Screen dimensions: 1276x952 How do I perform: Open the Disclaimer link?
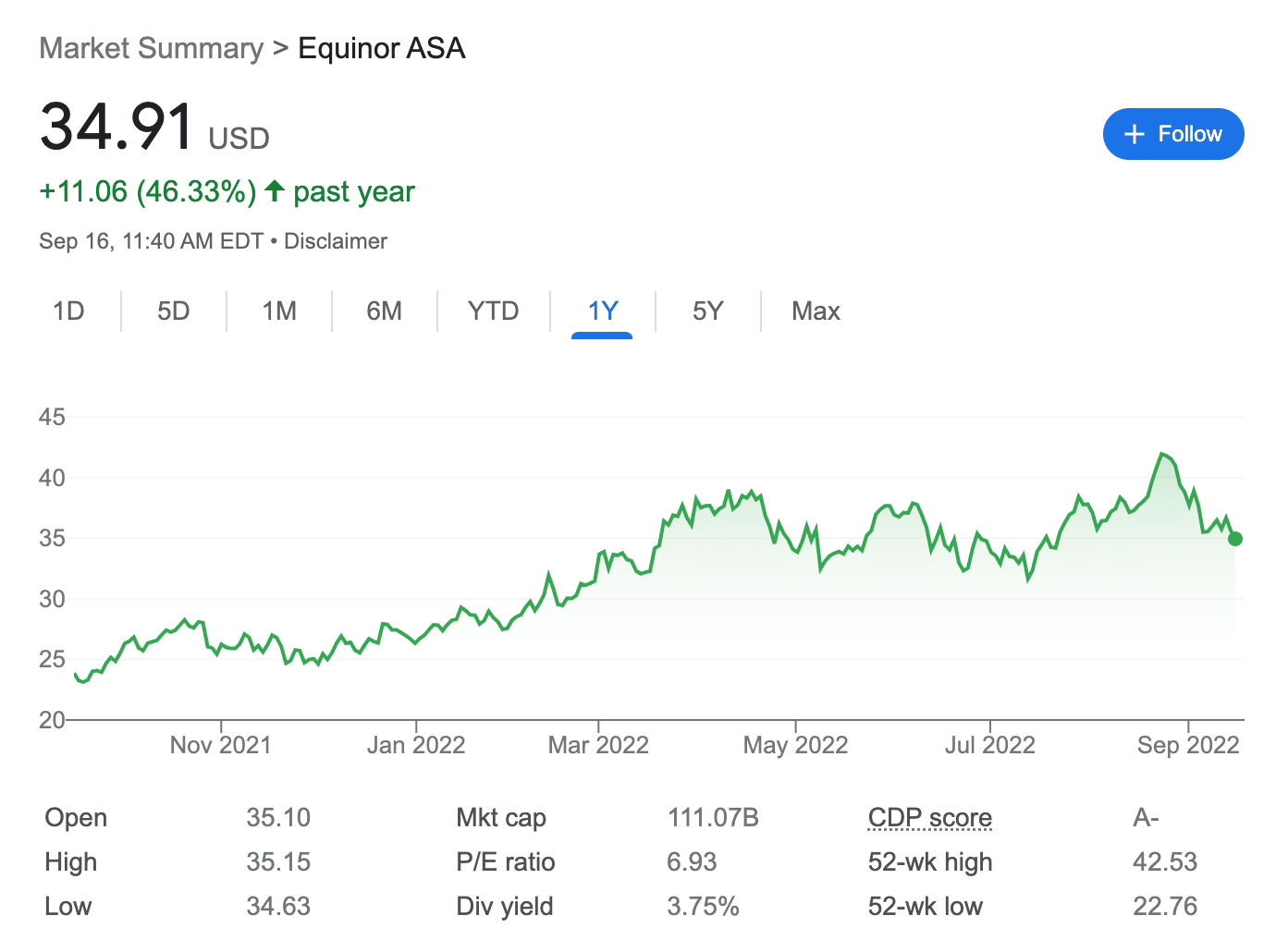pos(335,241)
